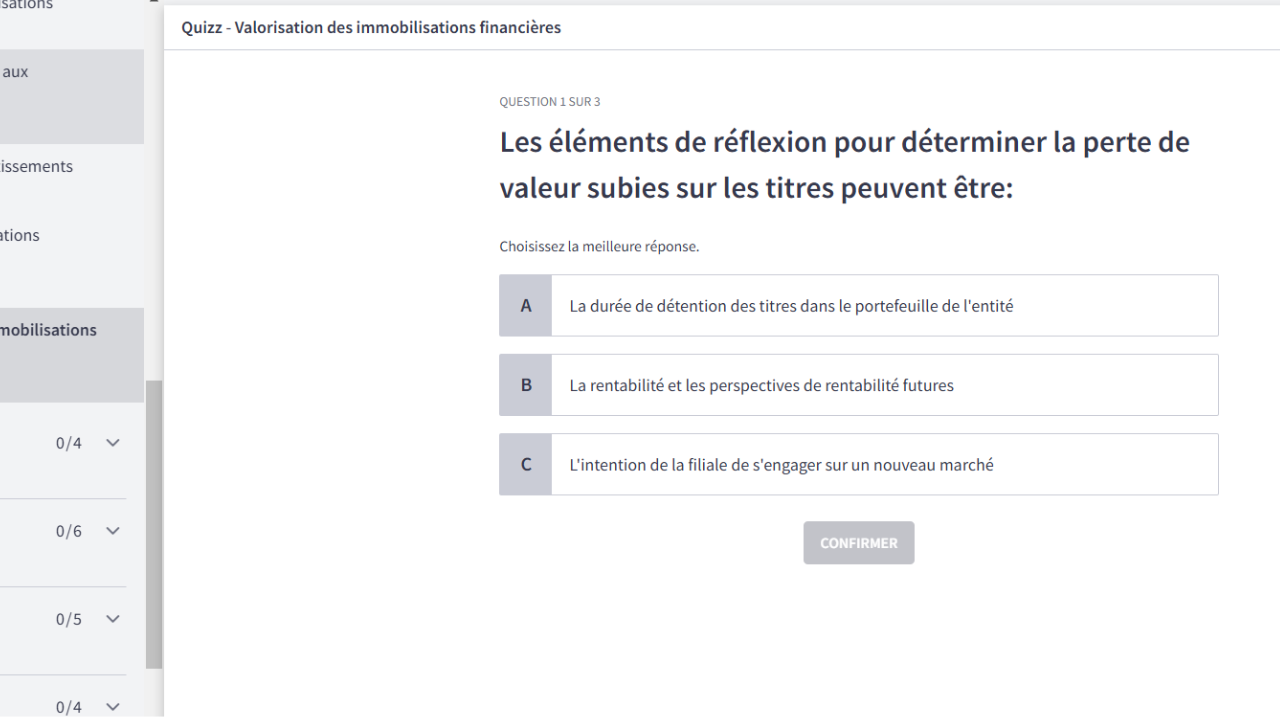Click the 0/6 progress counter
The image size is (1280, 720).
tap(69, 531)
